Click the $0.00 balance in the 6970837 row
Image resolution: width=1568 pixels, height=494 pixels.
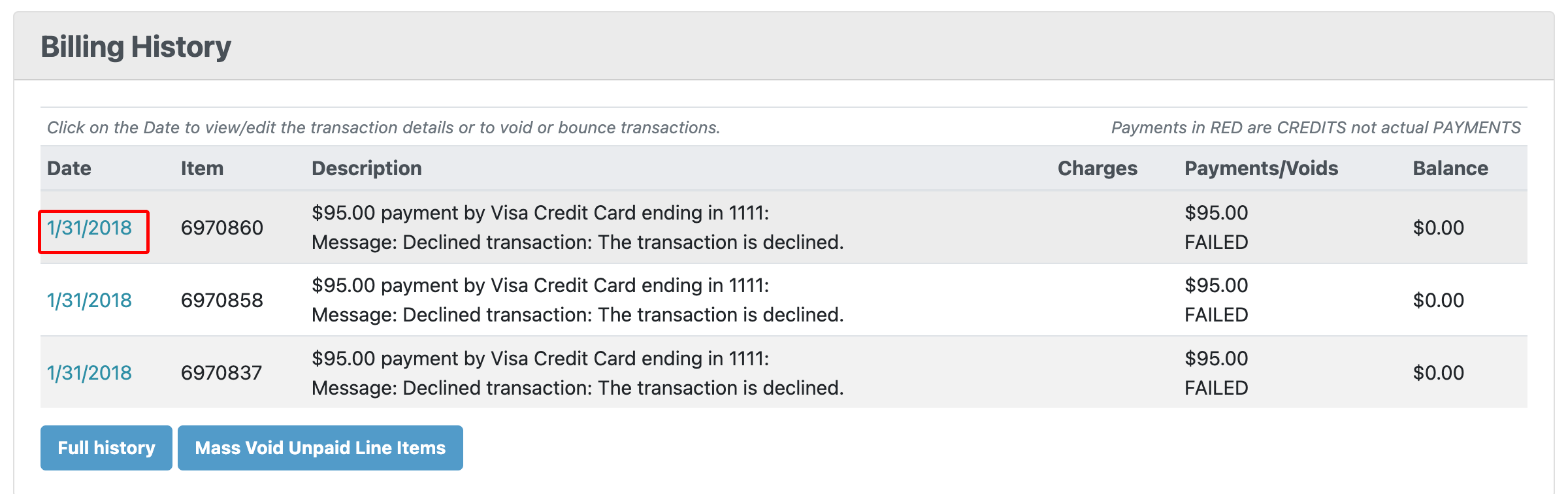pos(1439,373)
